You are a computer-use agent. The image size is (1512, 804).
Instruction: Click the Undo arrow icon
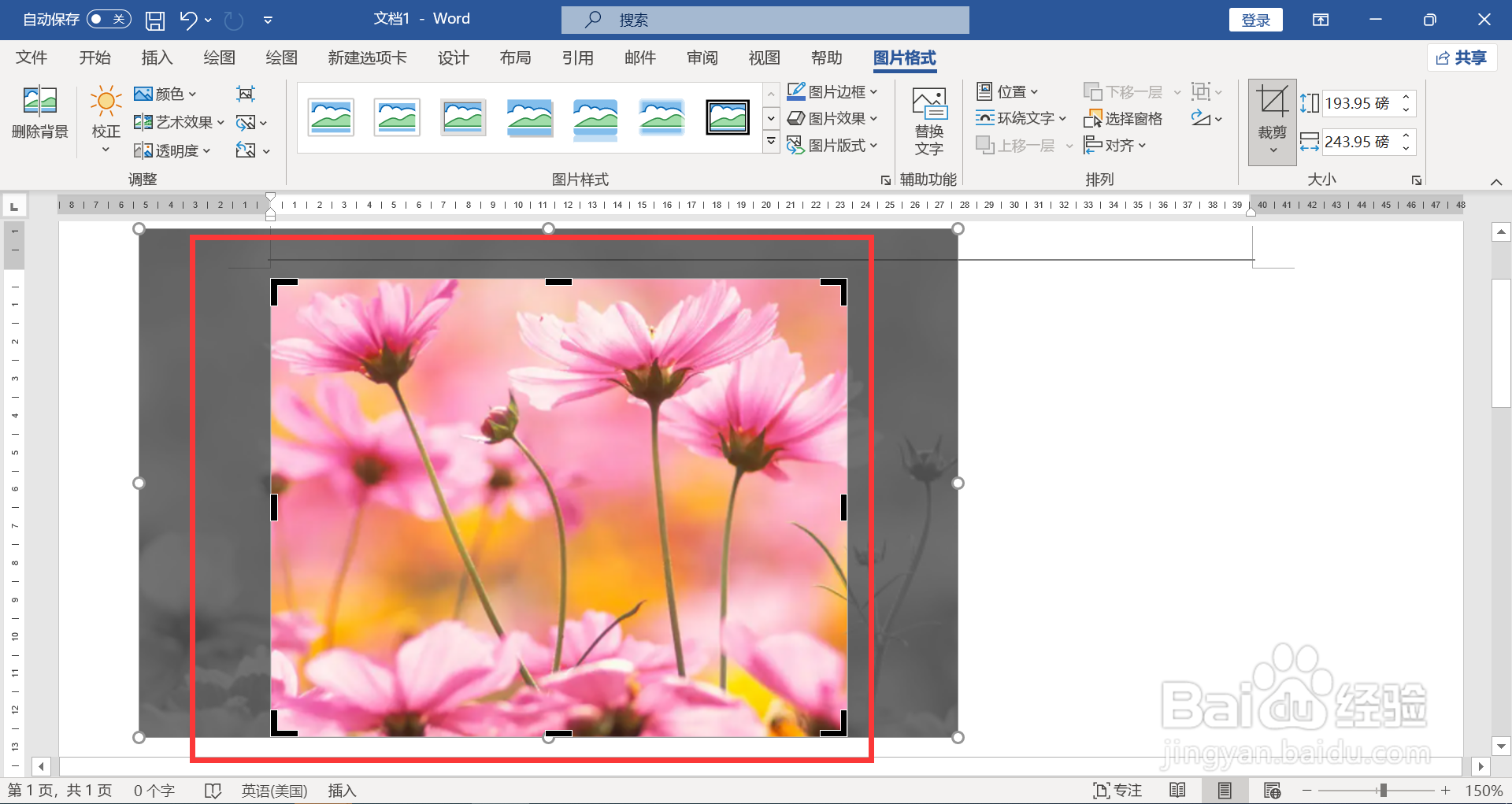[188, 20]
